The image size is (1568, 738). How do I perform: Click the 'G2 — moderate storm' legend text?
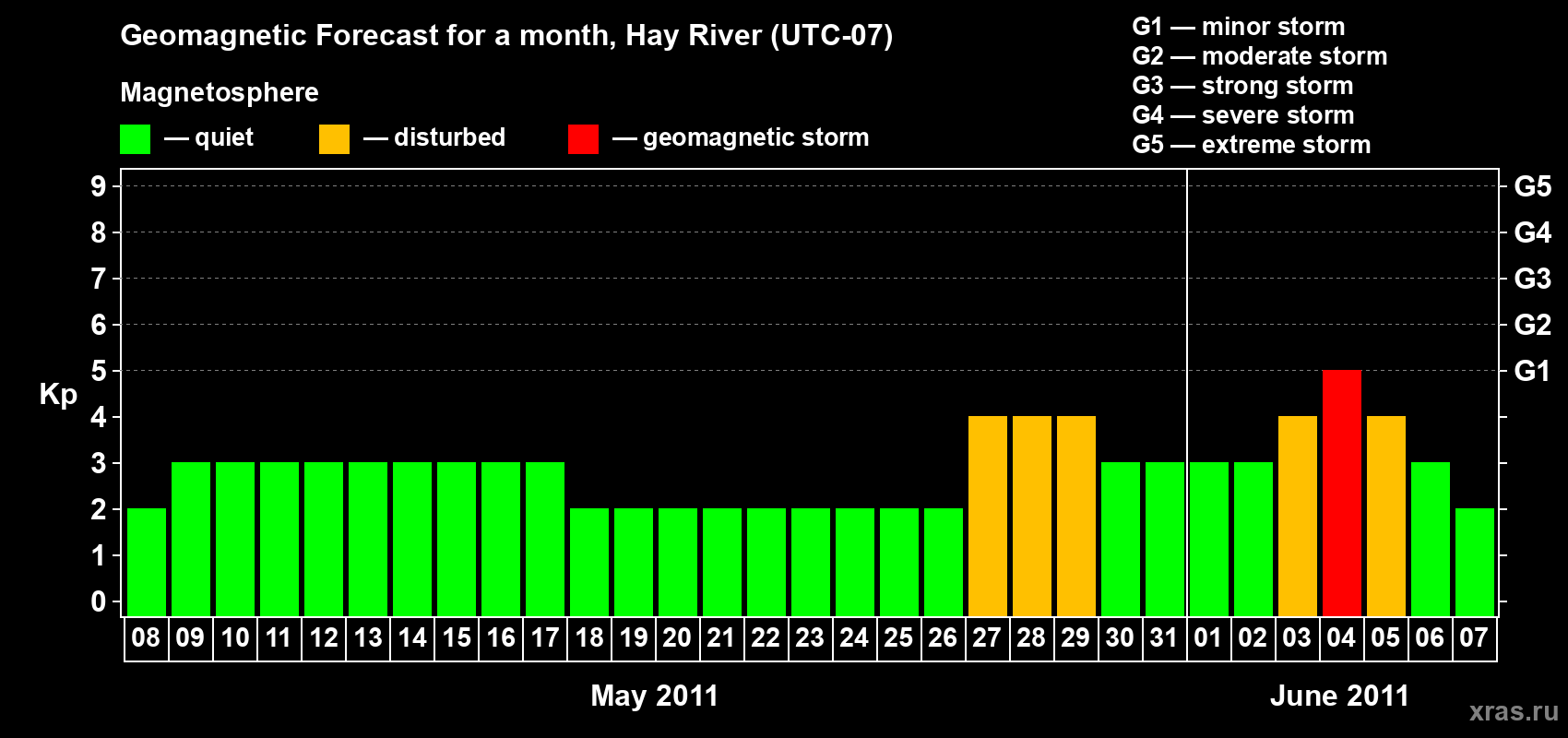tap(1260, 56)
